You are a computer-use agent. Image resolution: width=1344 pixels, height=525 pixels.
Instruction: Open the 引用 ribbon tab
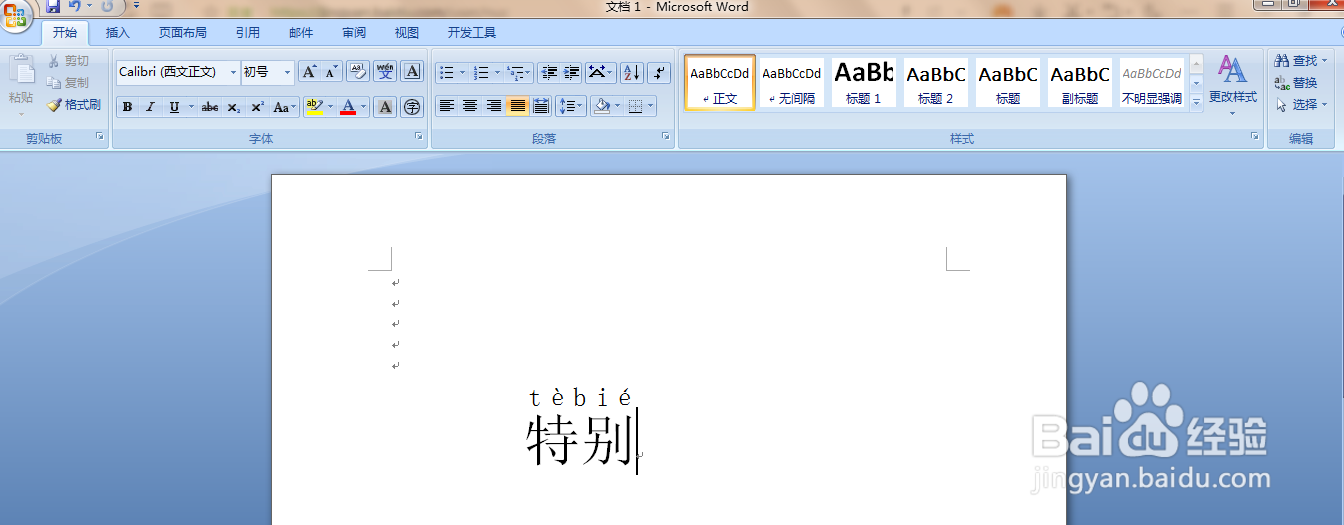click(248, 33)
